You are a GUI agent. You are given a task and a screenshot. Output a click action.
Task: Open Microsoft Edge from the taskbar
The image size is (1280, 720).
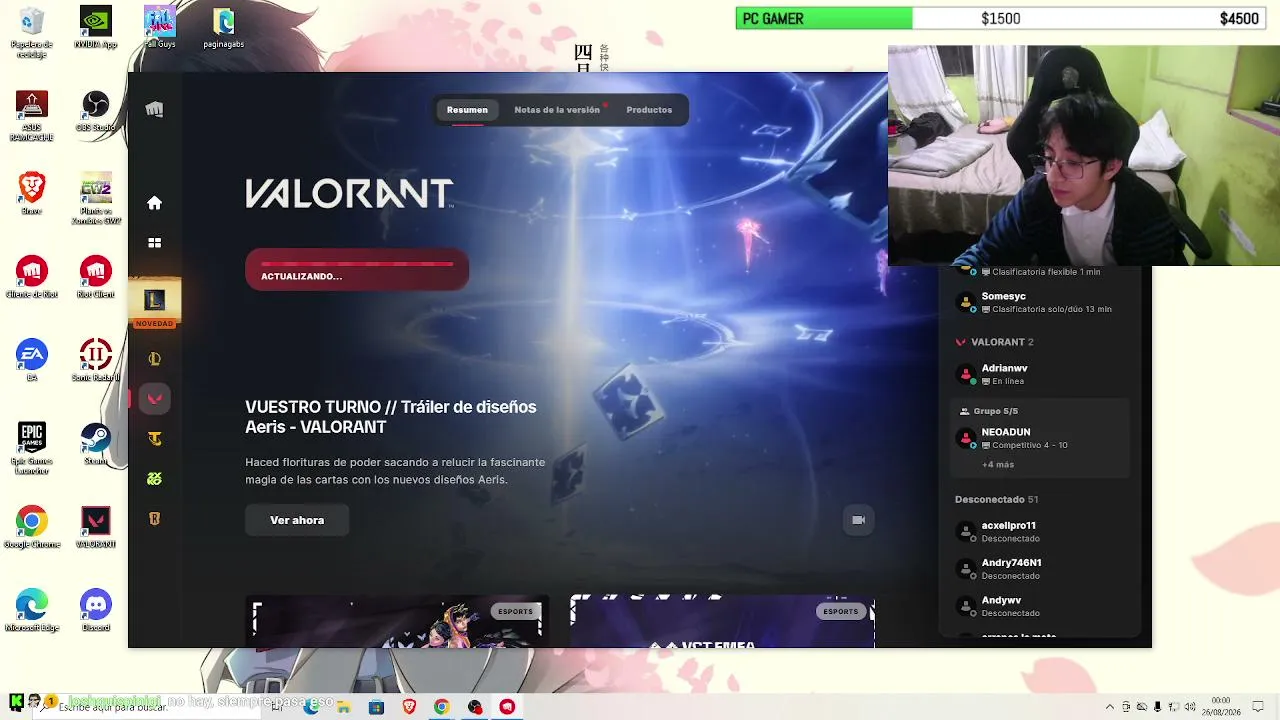311,706
